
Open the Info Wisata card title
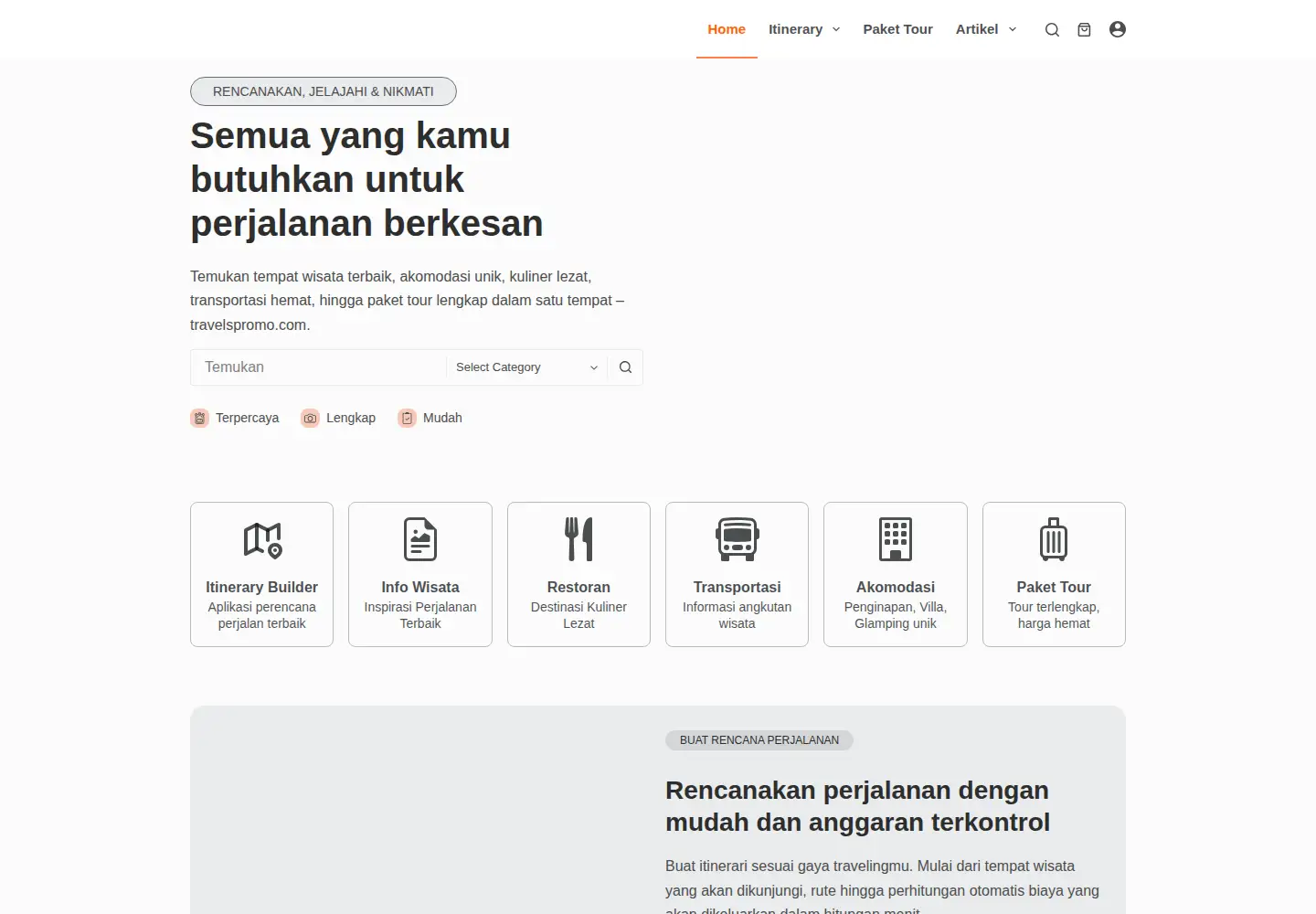pyautogui.click(x=420, y=587)
